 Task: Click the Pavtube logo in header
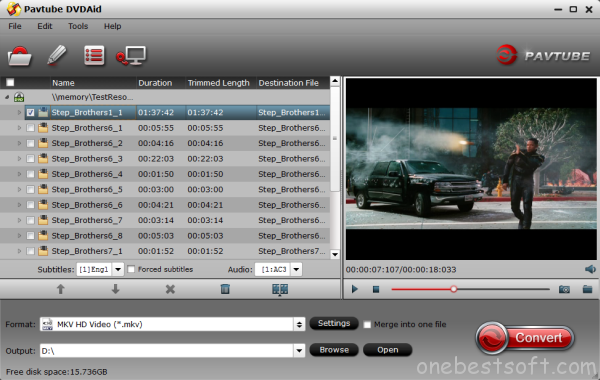543,55
